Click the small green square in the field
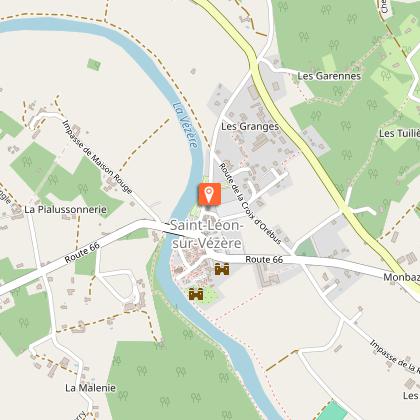 (x=94, y=64)
